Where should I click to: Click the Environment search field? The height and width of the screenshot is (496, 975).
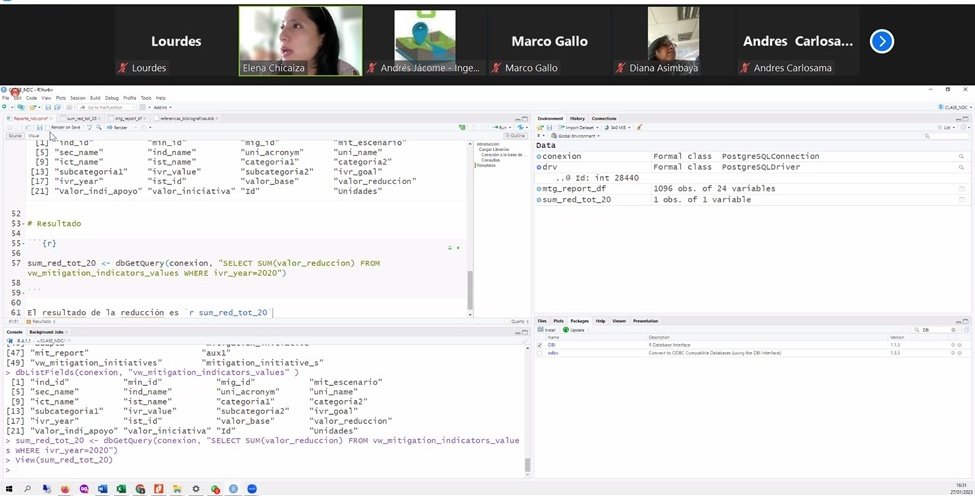(x=945, y=136)
